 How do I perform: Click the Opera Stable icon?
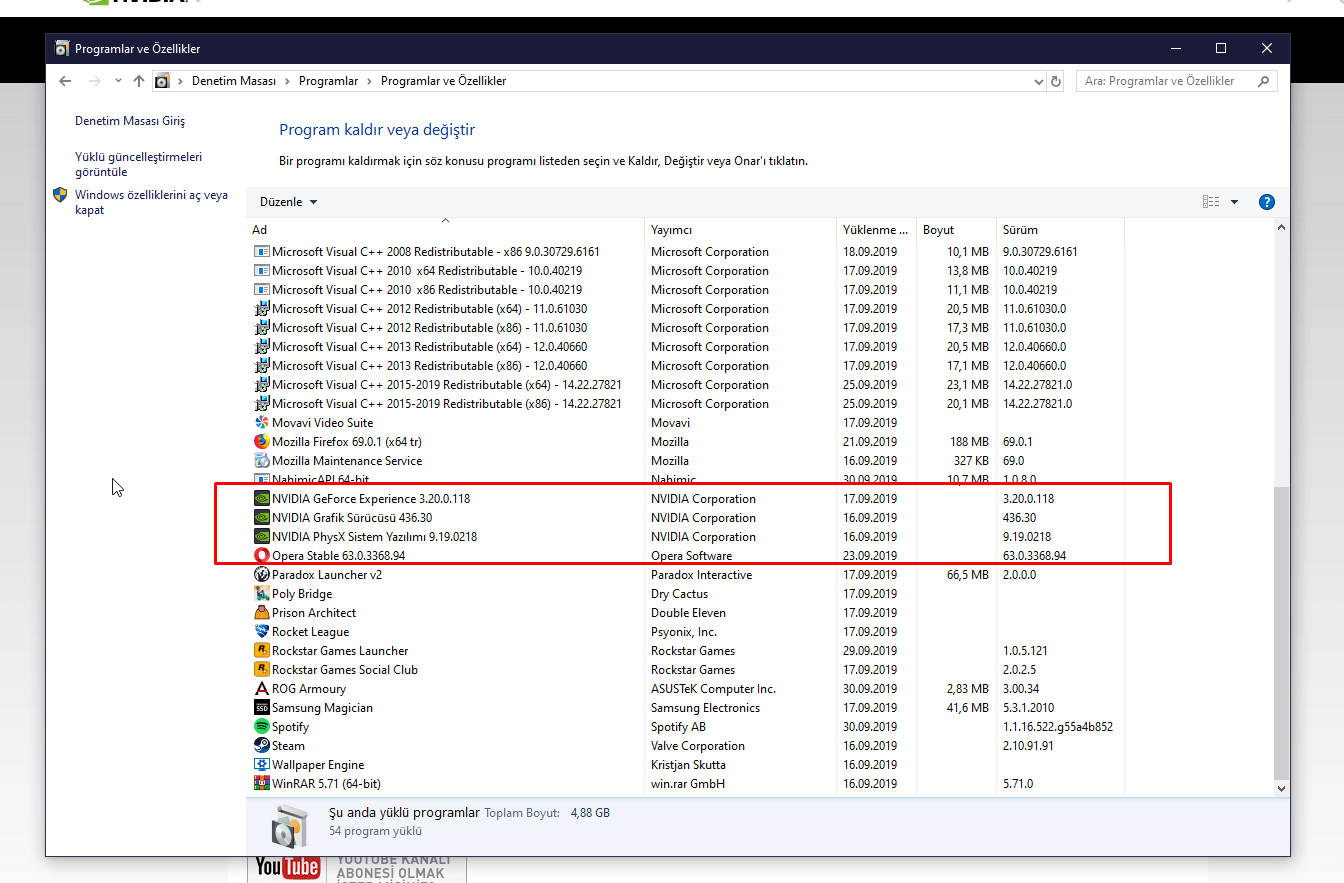(x=262, y=556)
